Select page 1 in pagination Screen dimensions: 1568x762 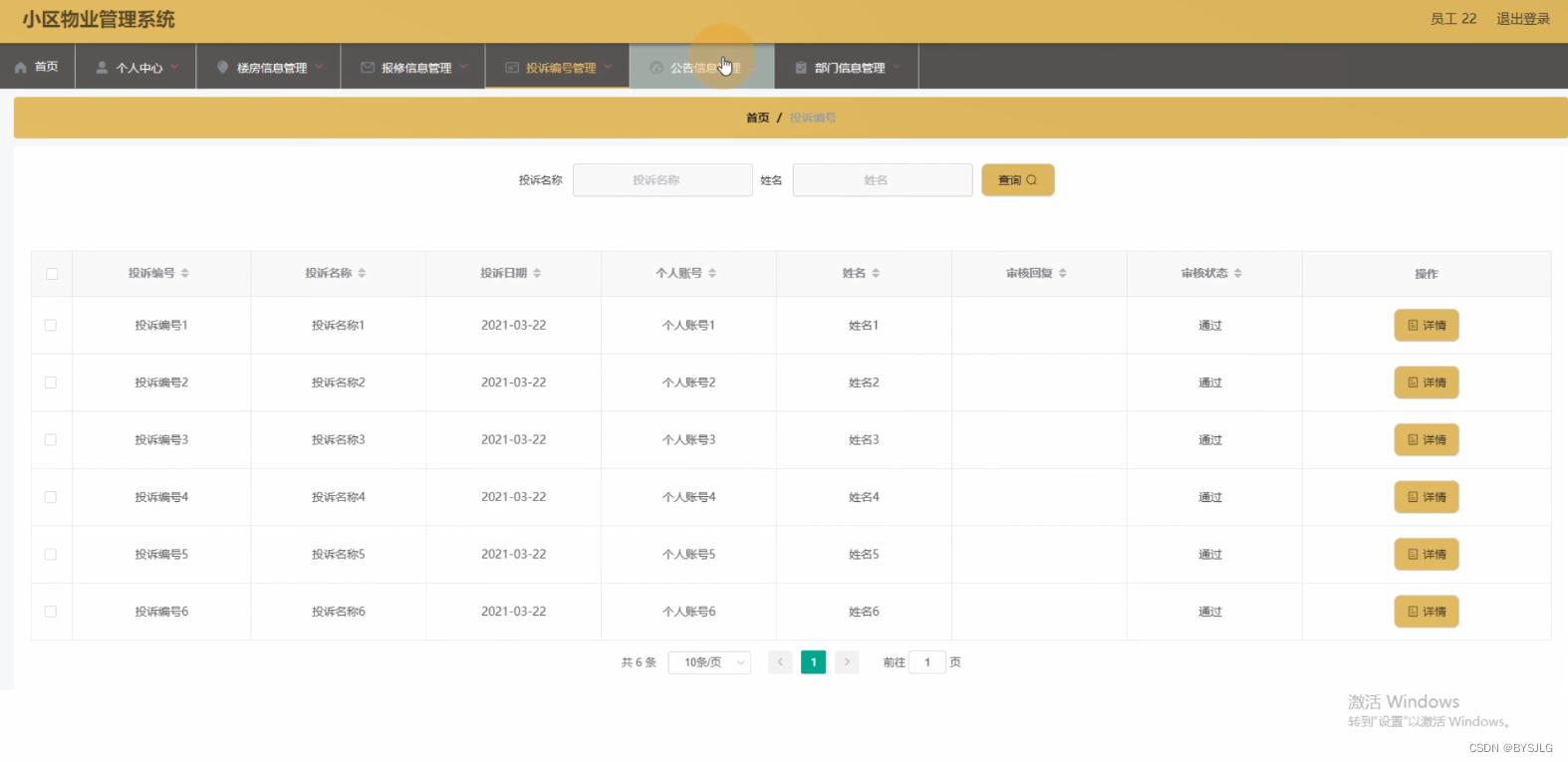point(814,661)
